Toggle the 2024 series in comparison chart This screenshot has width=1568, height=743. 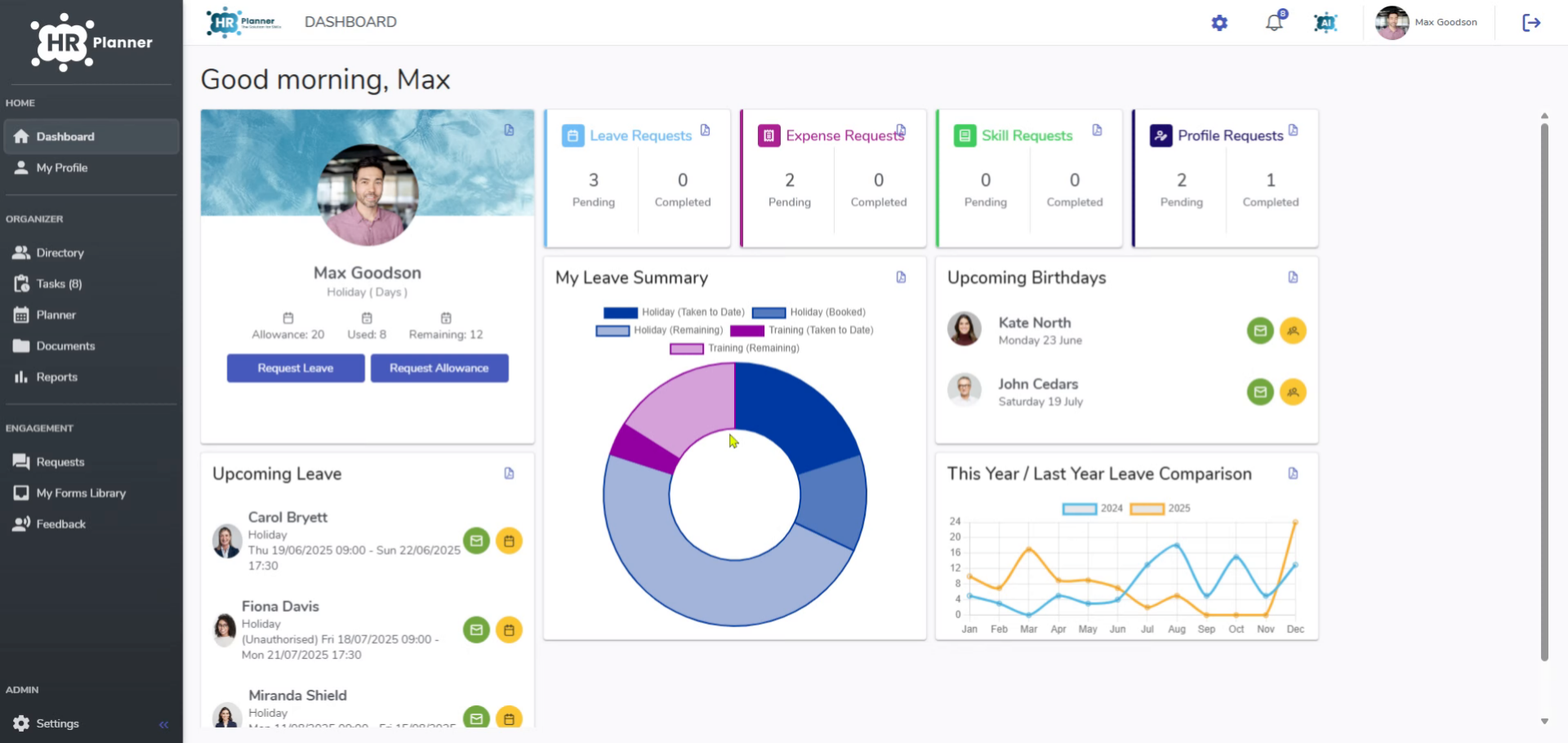[1092, 509]
